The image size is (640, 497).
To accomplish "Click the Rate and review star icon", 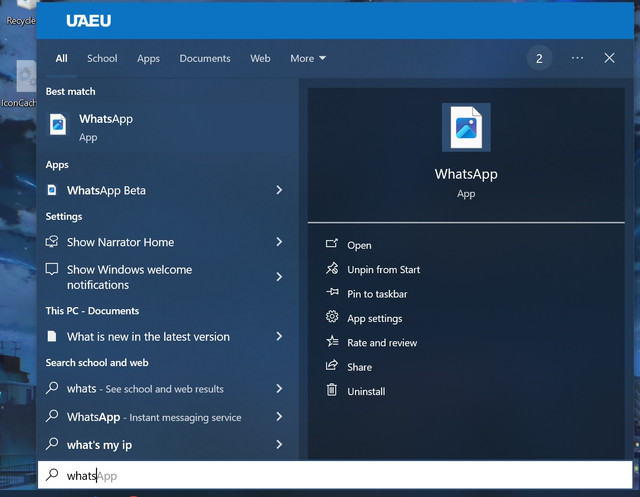I will pyautogui.click(x=332, y=341).
